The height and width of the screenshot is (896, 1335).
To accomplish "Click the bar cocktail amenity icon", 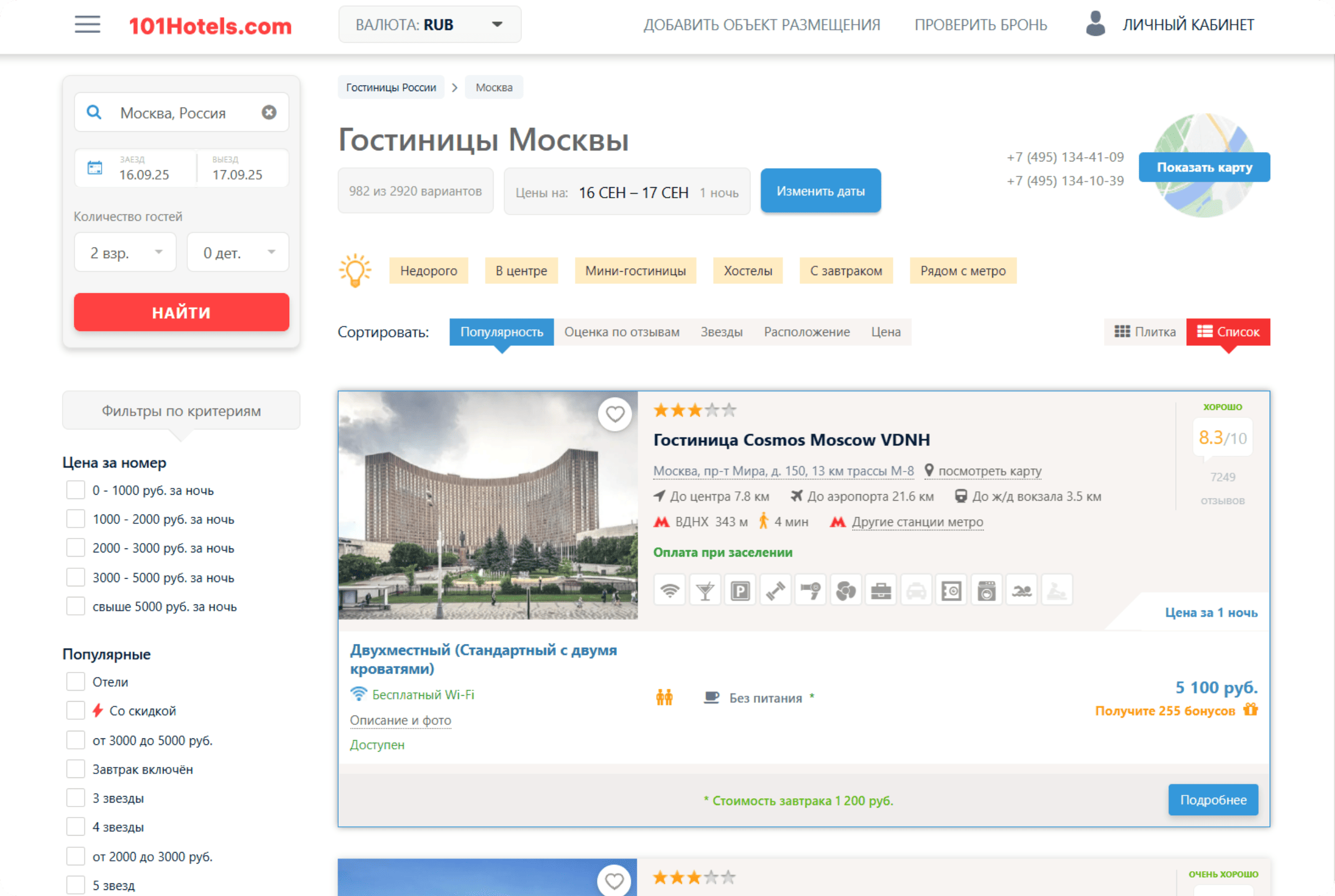I will [x=705, y=590].
